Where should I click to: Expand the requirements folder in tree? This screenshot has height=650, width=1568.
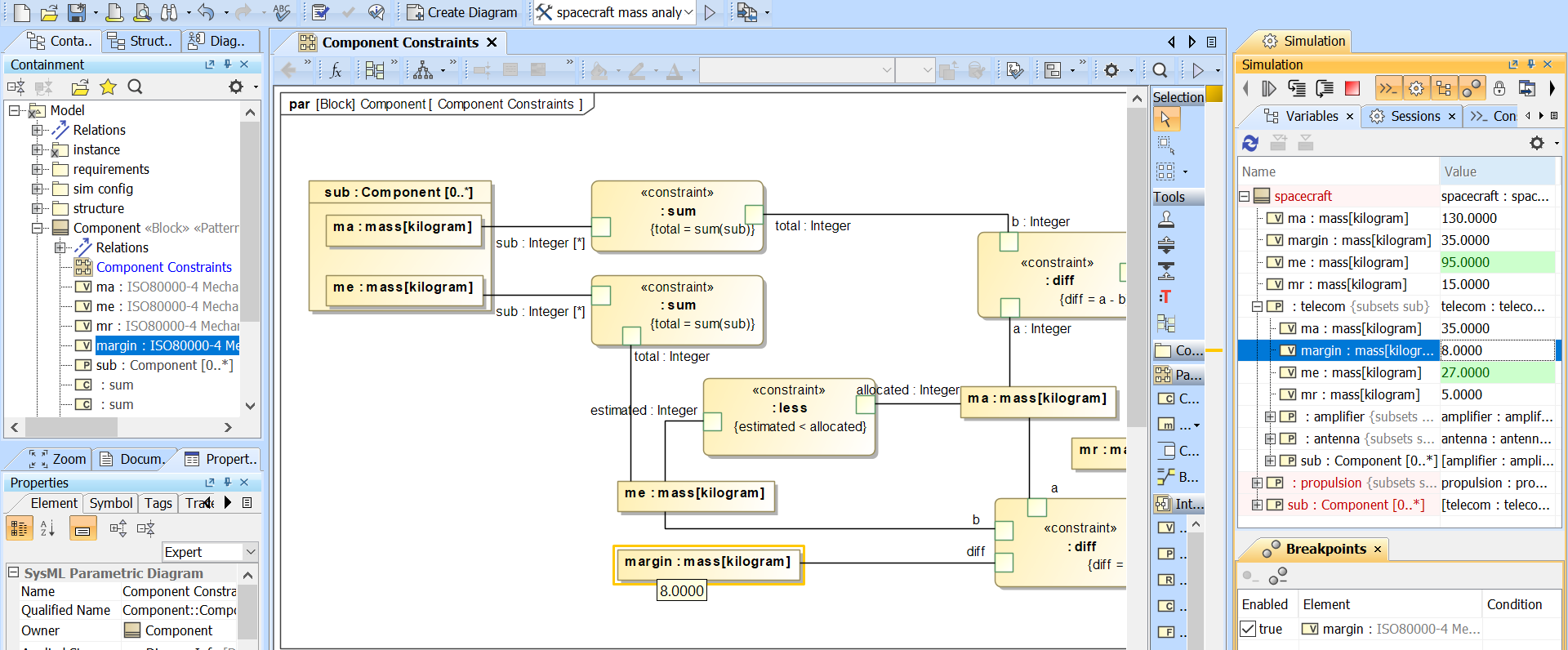[37, 169]
